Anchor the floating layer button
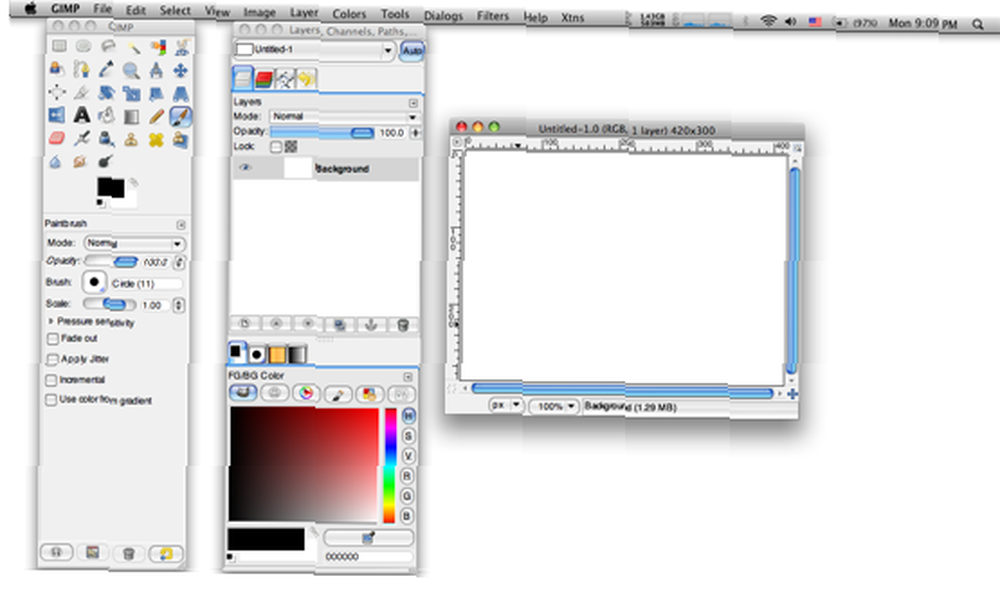The image size is (1000, 590). click(x=371, y=325)
